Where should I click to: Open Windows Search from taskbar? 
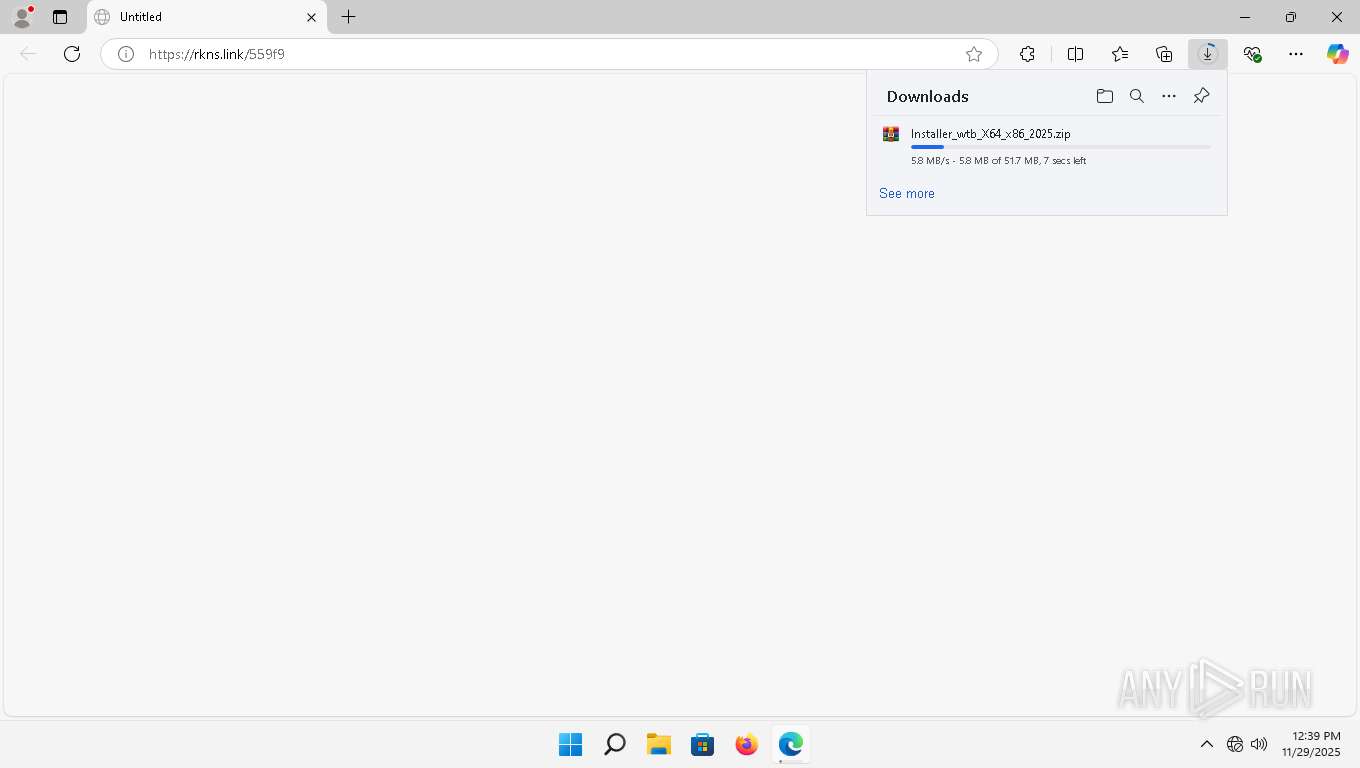point(615,745)
